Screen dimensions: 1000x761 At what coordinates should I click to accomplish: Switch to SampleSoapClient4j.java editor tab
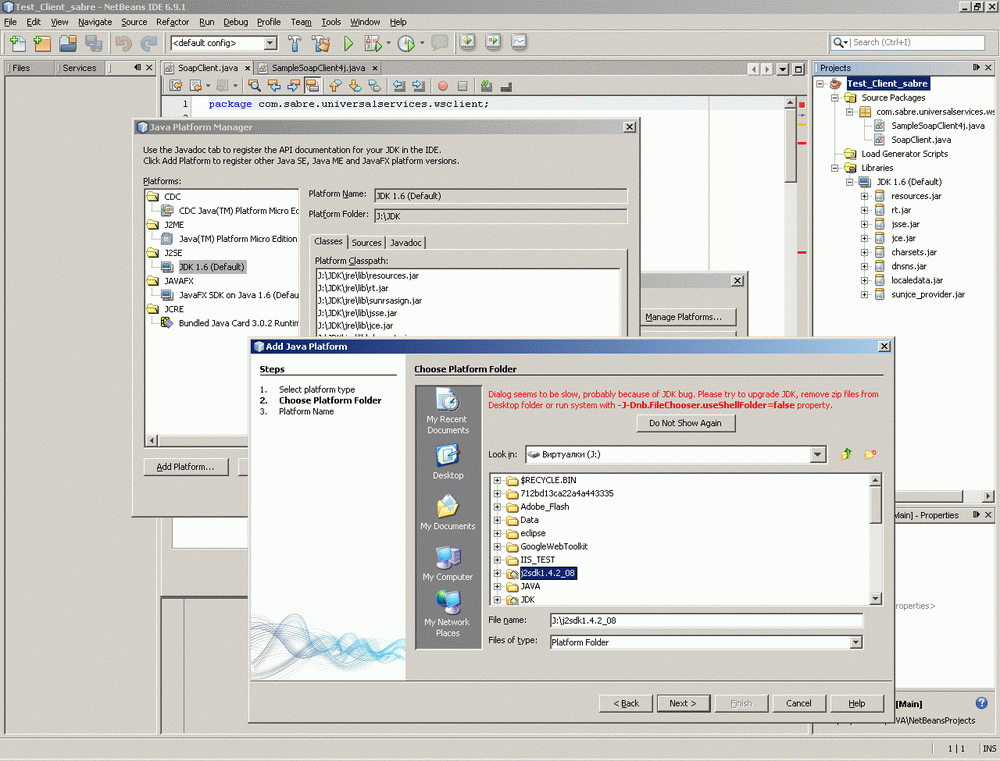[318, 68]
